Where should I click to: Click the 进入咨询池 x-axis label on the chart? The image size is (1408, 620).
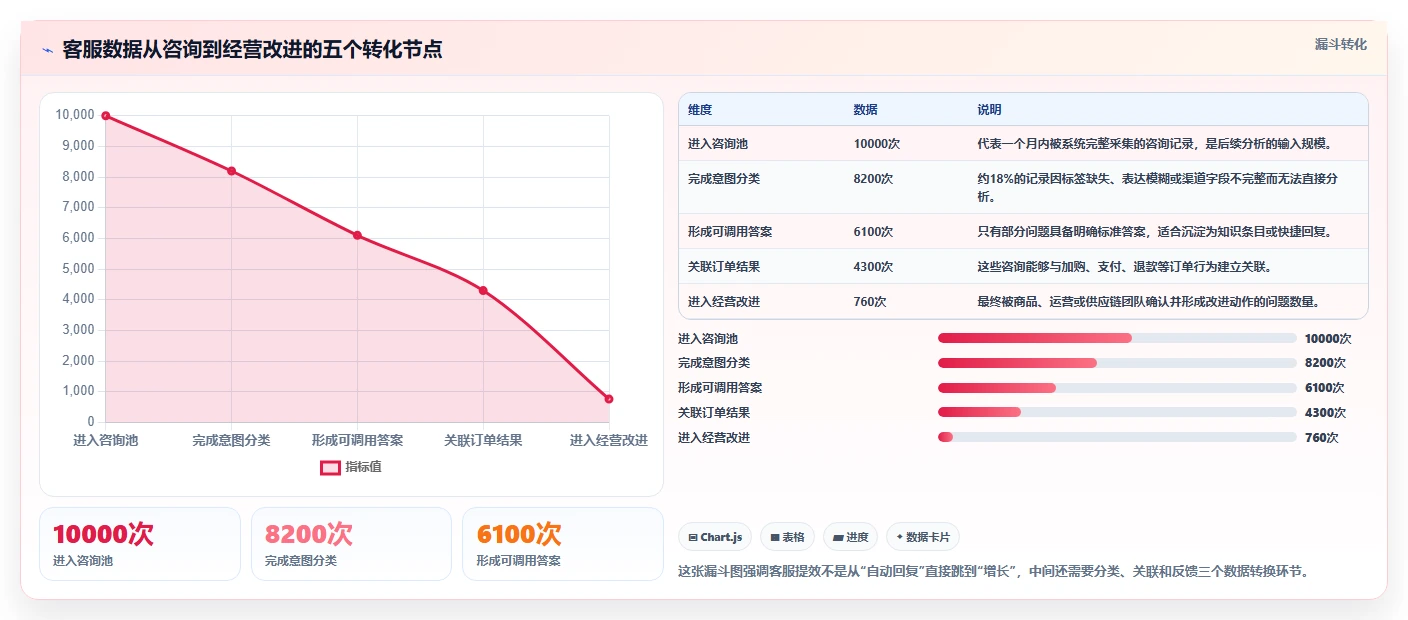106,440
